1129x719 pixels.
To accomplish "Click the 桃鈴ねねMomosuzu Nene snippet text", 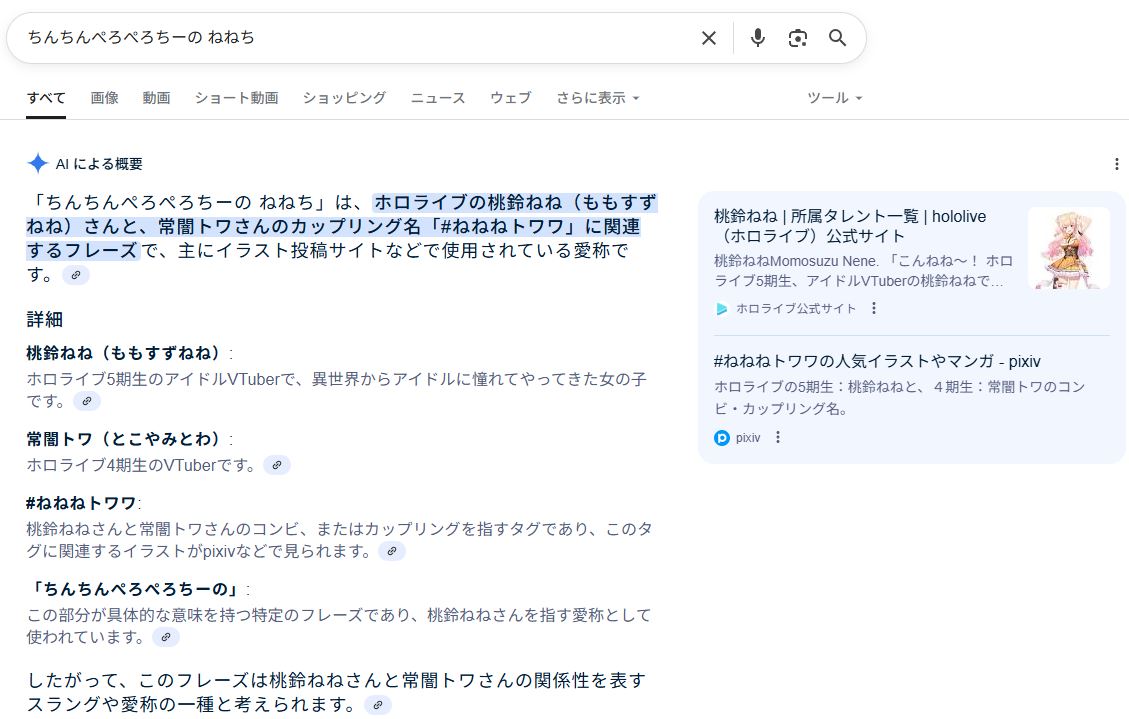I will coord(863,271).
